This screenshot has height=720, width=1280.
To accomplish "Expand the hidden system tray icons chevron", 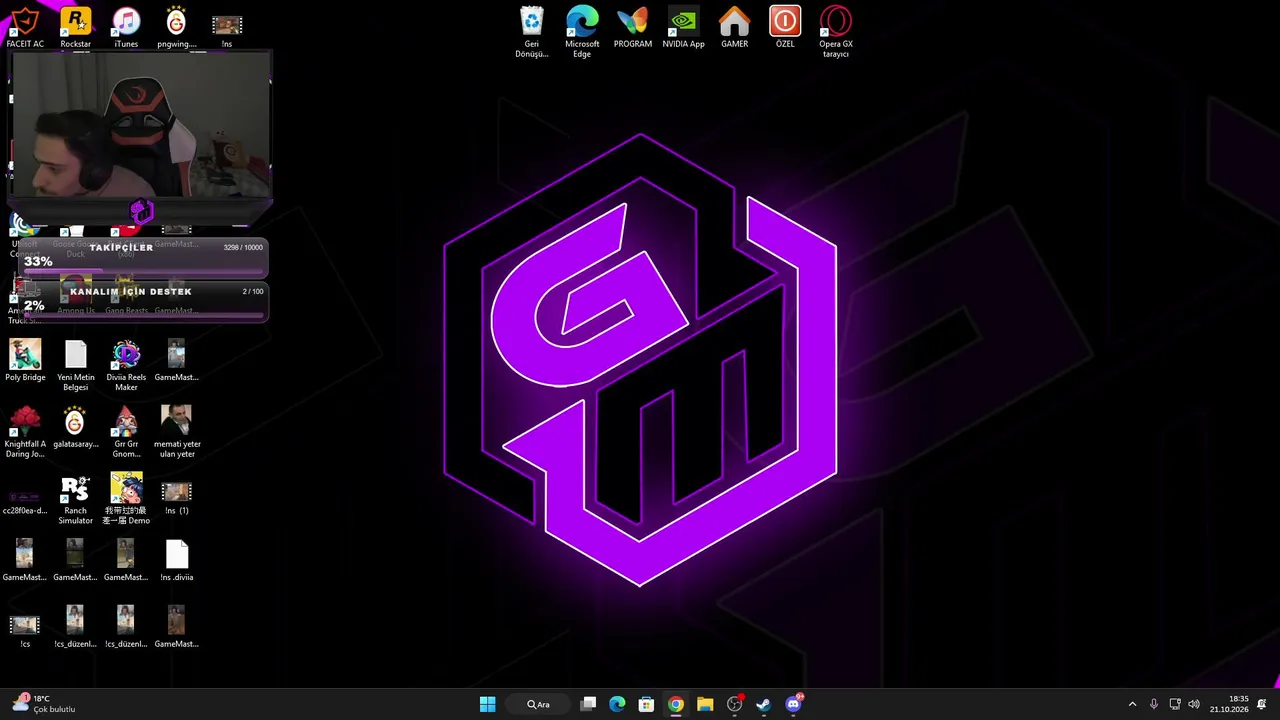I will point(1132,704).
